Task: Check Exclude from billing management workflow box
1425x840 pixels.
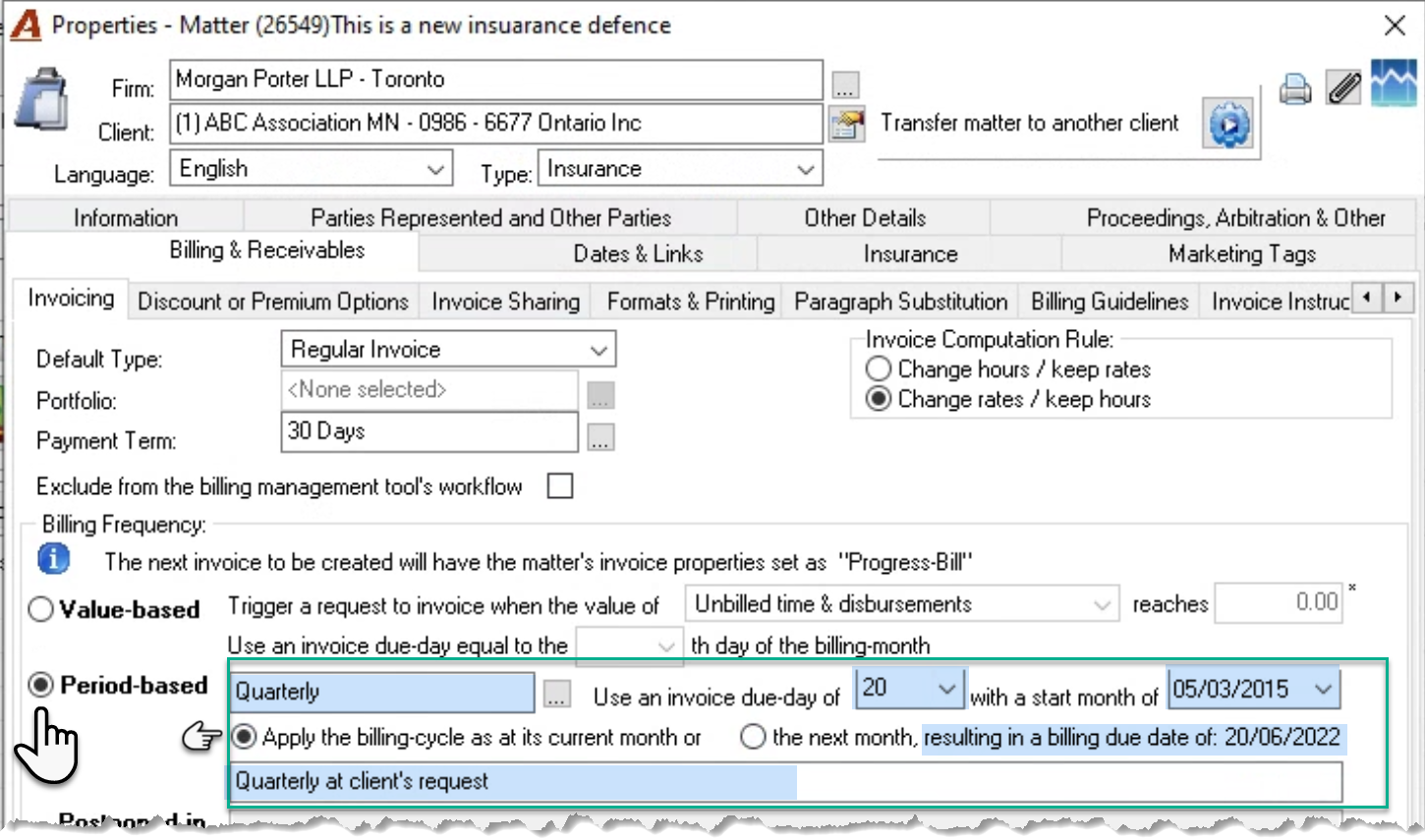Action: [560, 486]
